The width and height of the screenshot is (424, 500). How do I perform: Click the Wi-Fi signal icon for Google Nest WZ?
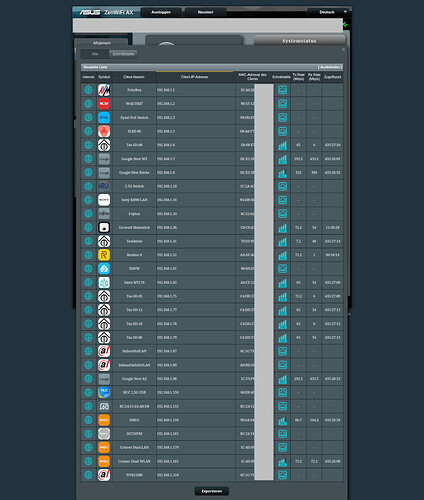click(x=283, y=159)
